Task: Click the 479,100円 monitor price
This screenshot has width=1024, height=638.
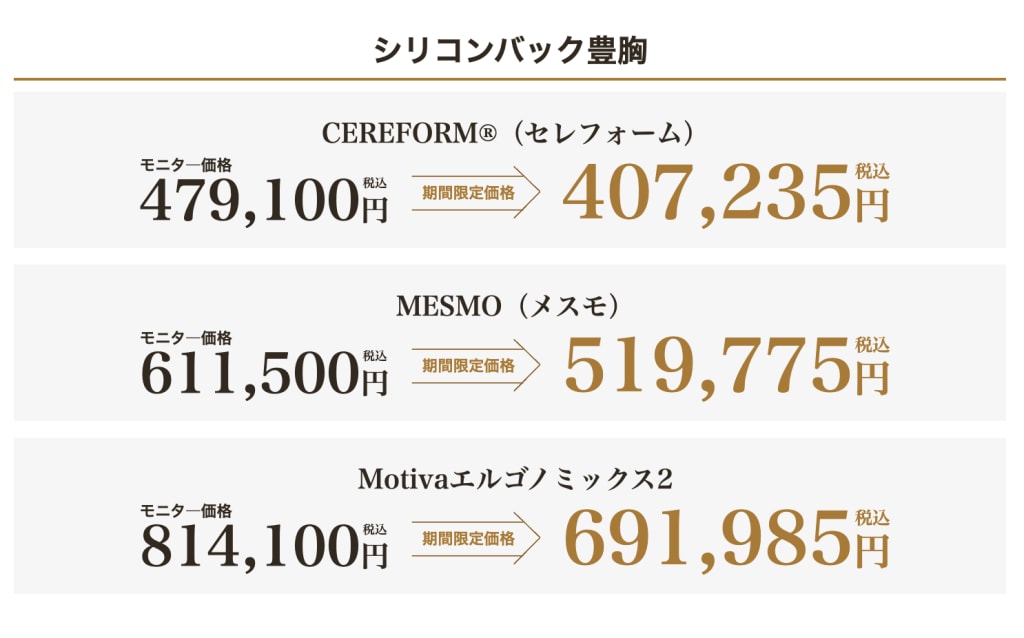Action: [264, 200]
